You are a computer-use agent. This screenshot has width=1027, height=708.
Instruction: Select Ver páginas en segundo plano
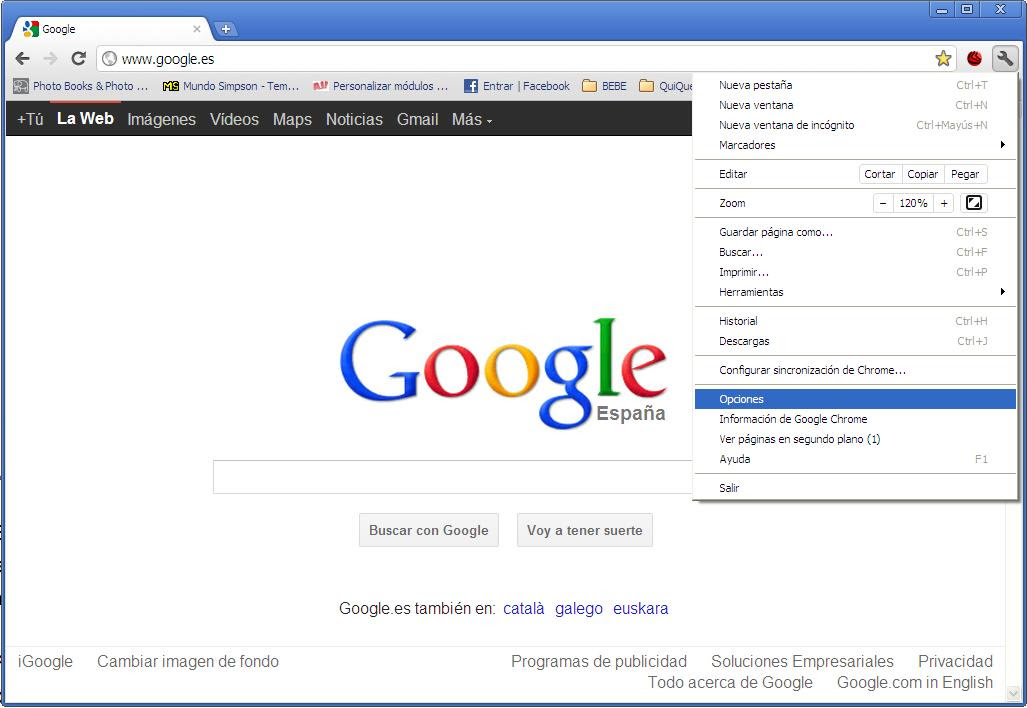pyautogui.click(x=855, y=439)
